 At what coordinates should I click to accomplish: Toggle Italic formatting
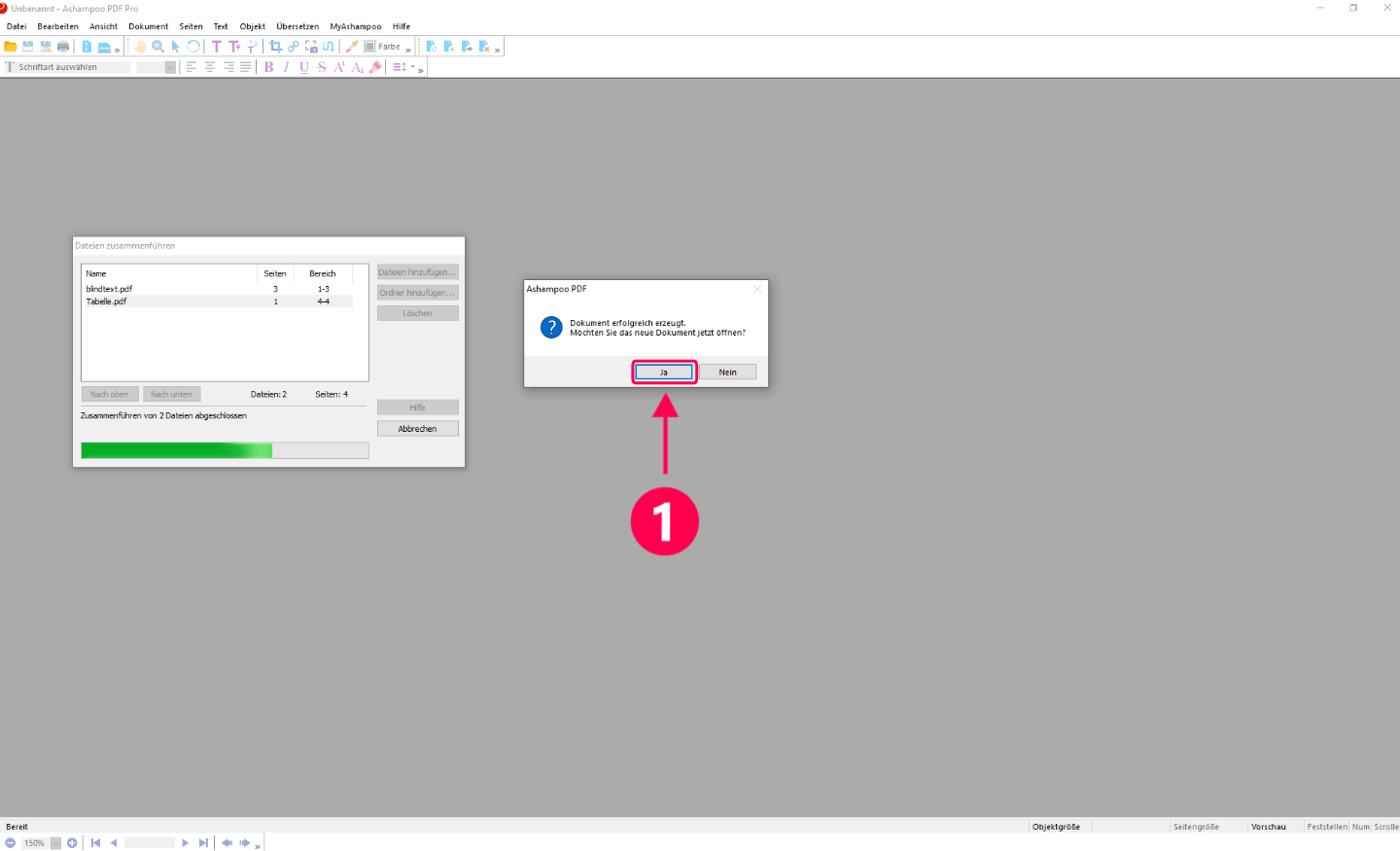(x=287, y=67)
